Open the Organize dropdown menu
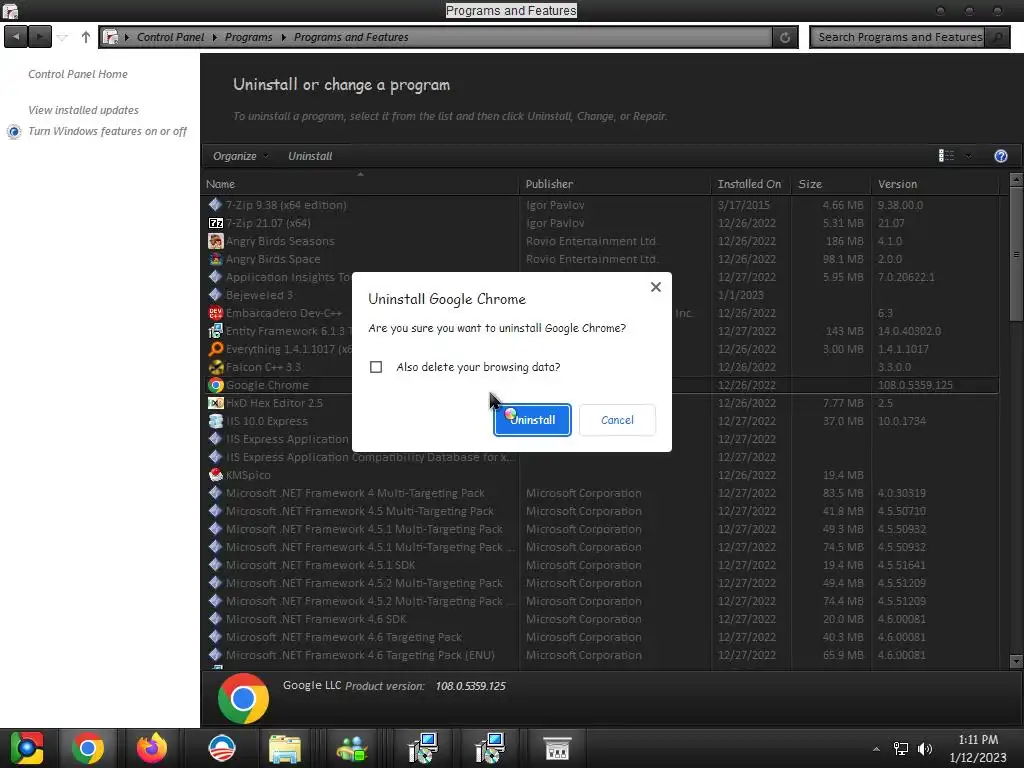This screenshot has width=1024, height=768. click(240, 156)
